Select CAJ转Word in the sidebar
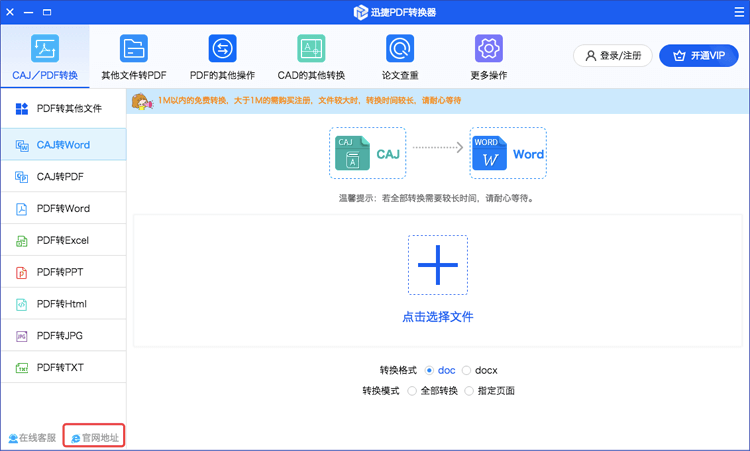750x451 pixels. pos(64,144)
